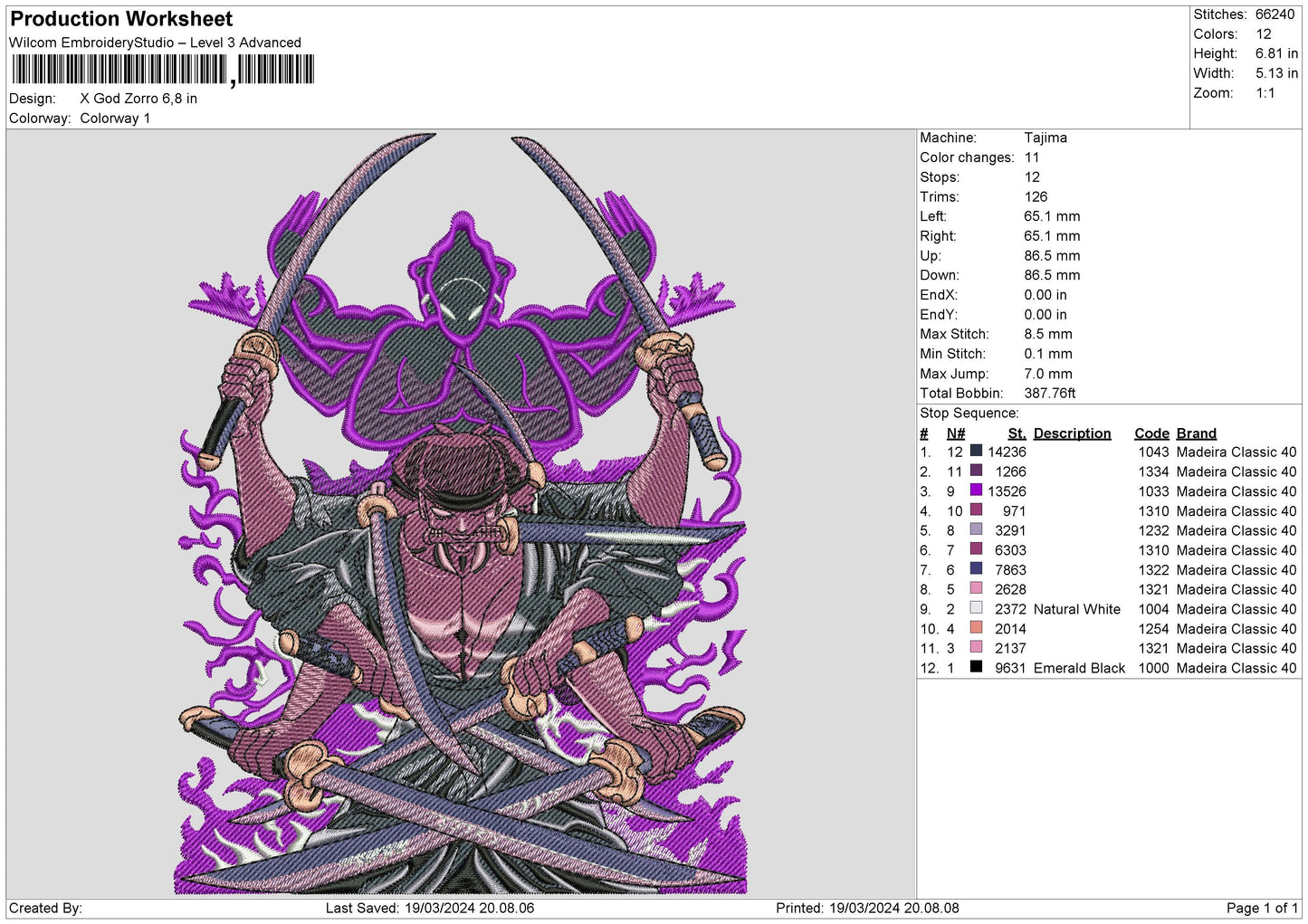The width and height of the screenshot is (1308, 924).
Task: Click the Emerald Black description
Action: pos(1079,668)
